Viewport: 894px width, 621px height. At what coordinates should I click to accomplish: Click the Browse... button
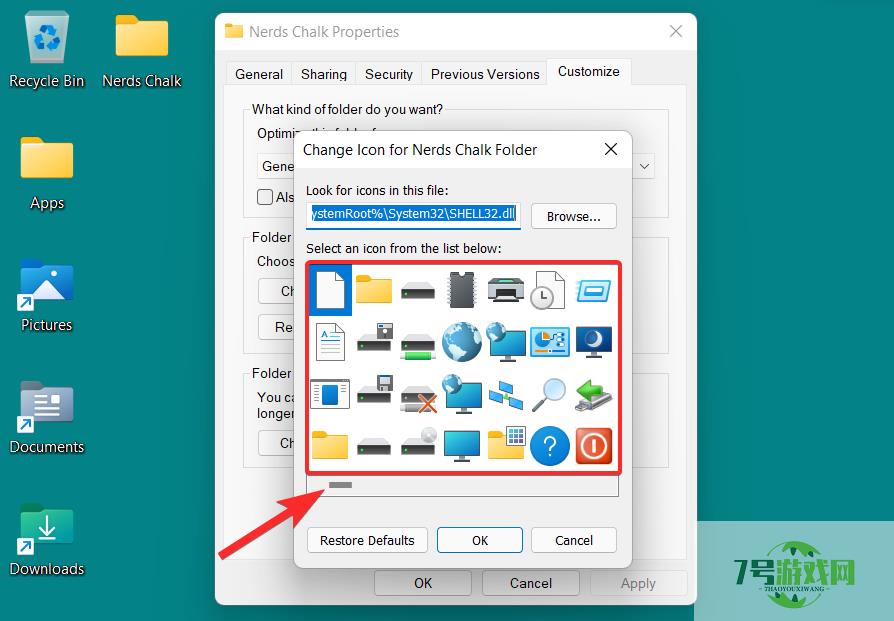coord(574,216)
